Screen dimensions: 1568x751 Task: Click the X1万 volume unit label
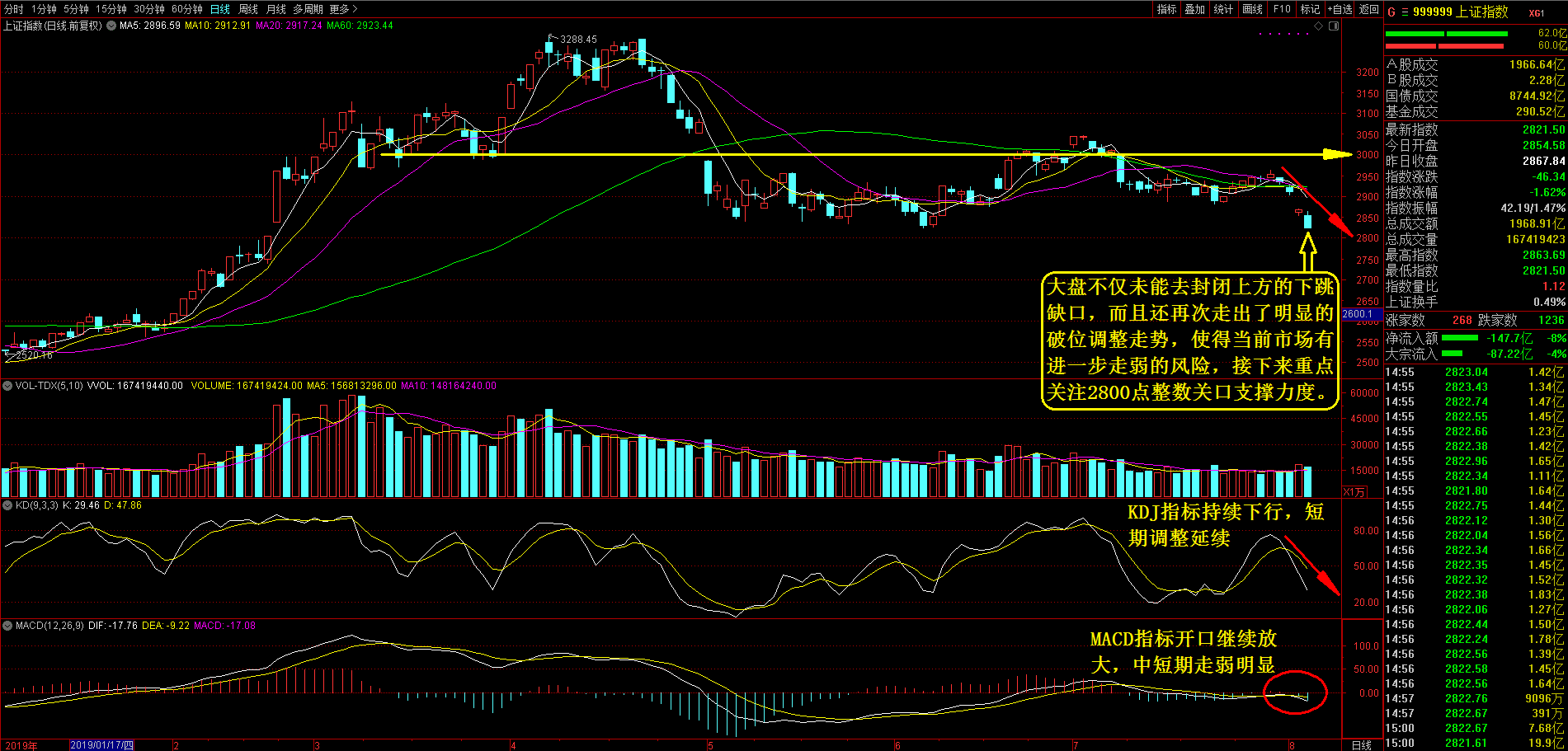tap(1354, 492)
